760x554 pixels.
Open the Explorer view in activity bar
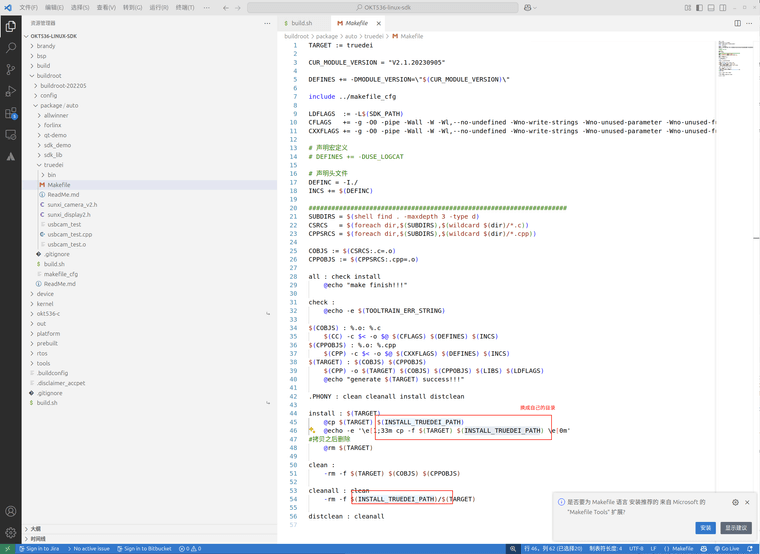11,26
